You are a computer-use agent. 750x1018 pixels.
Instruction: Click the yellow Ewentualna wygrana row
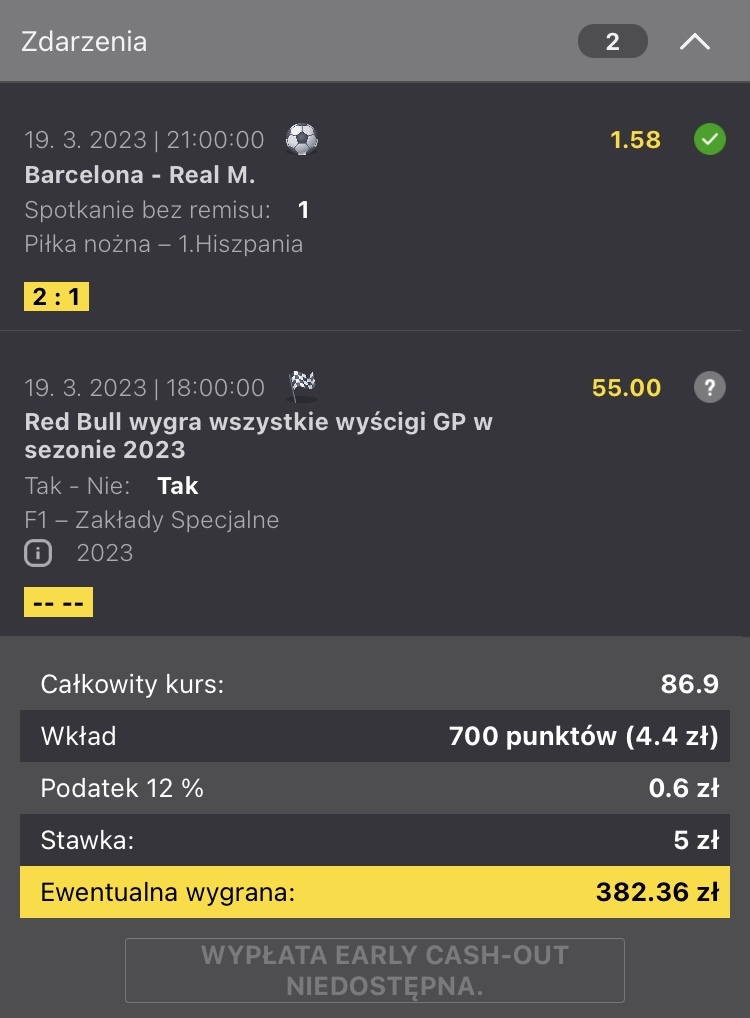click(x=375, y=892)
